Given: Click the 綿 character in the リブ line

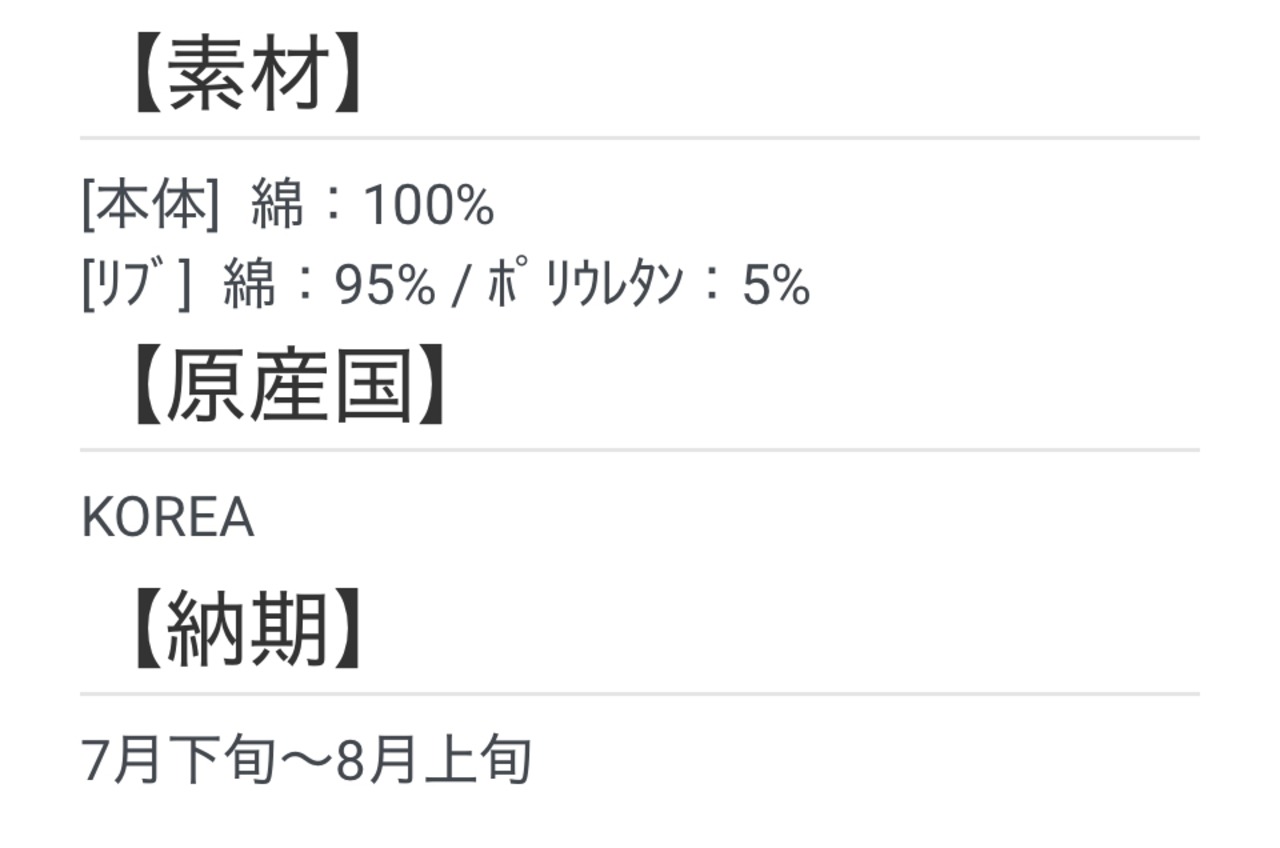Looking at the screenshot, I should tap(249, 286).
